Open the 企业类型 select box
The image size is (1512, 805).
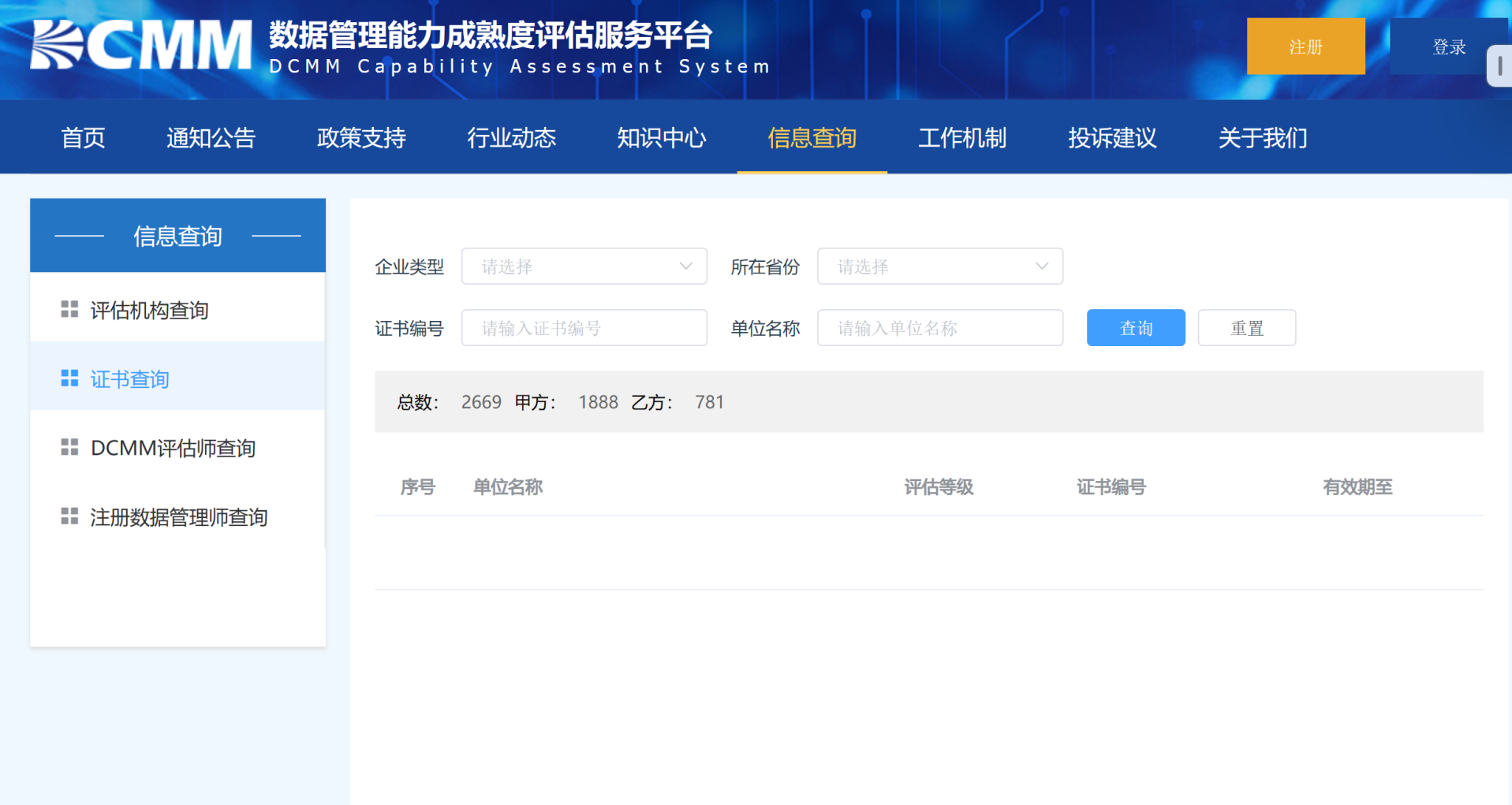584,266
